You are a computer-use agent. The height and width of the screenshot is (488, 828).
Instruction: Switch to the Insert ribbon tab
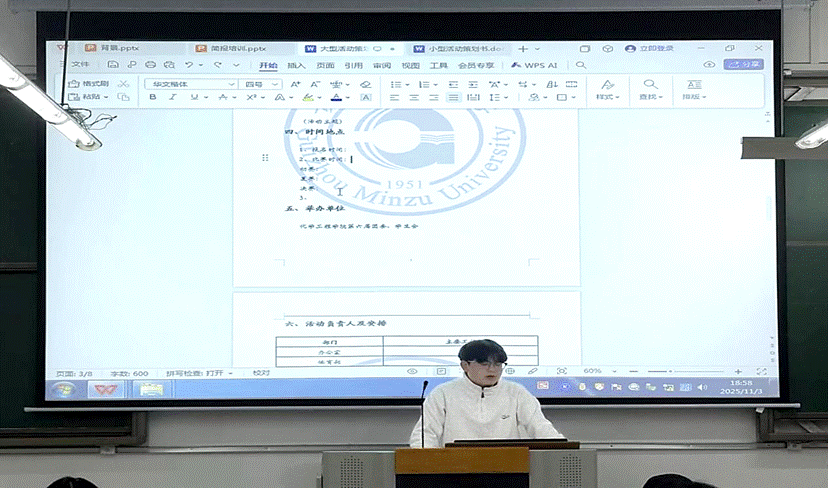296,65
